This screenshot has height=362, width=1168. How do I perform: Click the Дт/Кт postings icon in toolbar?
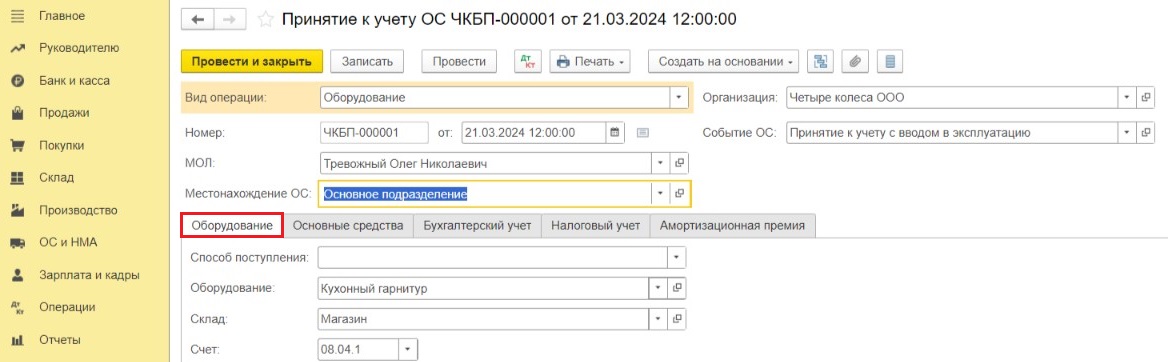(x=528, y=62)
